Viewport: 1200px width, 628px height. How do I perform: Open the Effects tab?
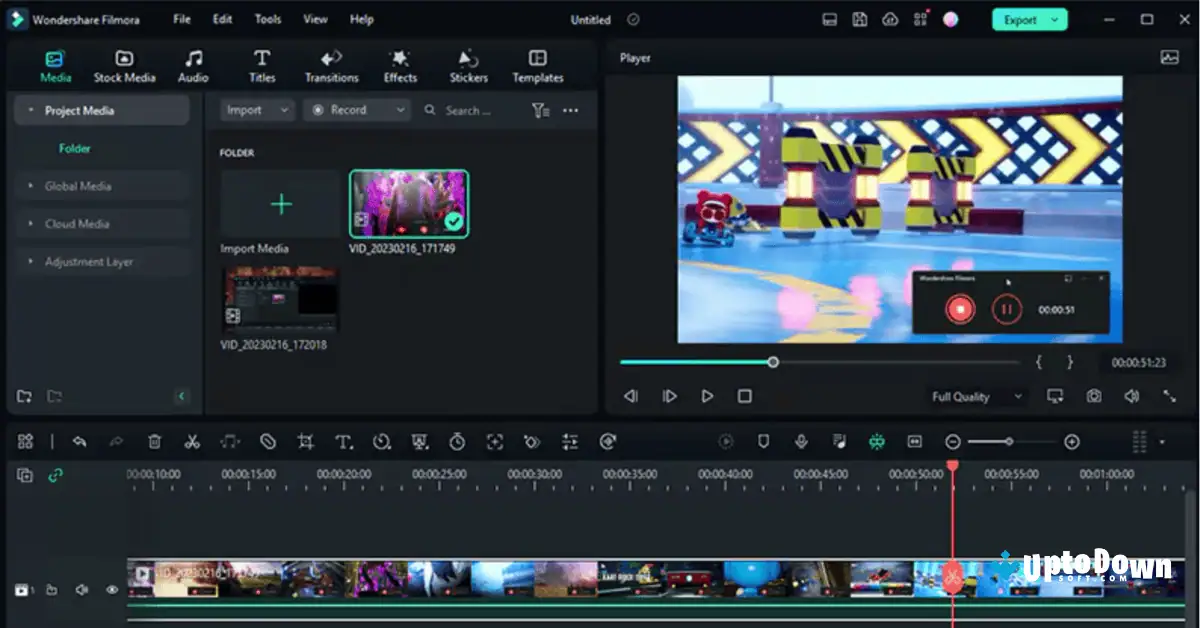399,64
